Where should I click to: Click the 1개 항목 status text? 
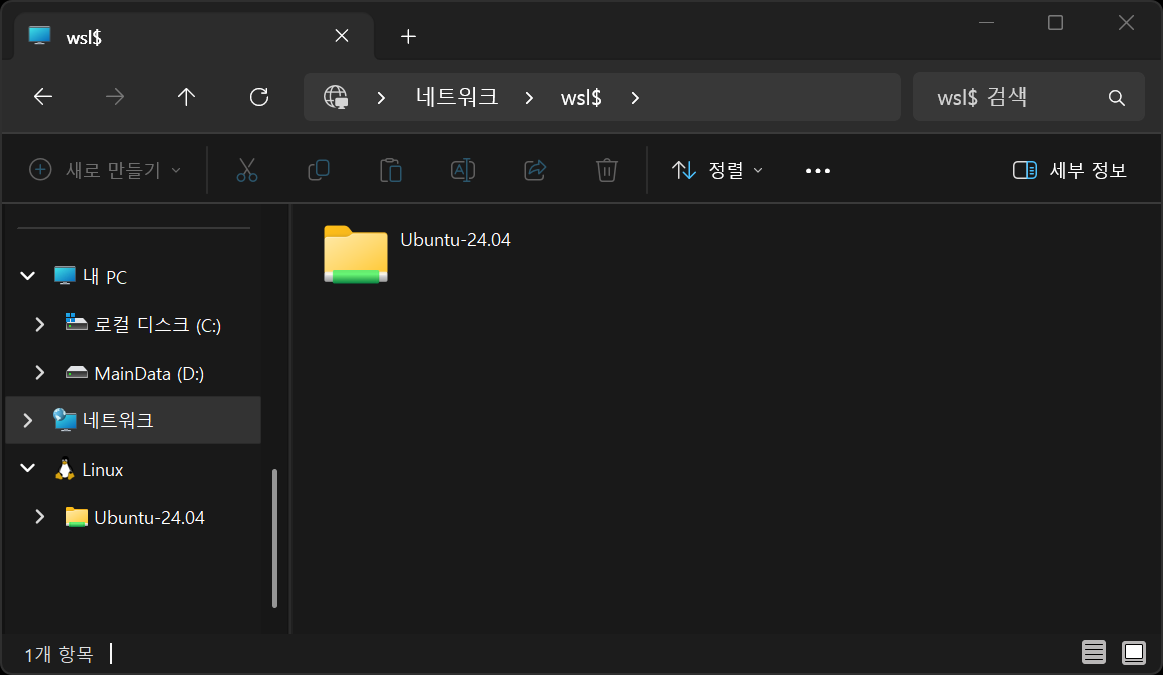[59, 653]
